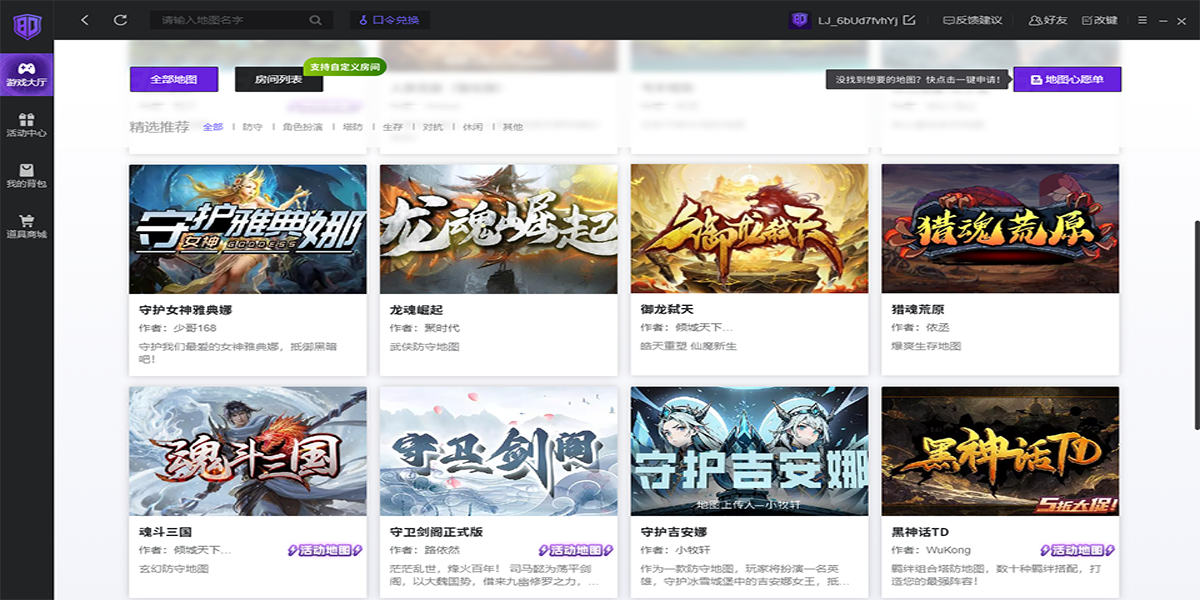1200x600 pixels.
Task: Select the 角色扮演 category filter
Action: point(302,127)
